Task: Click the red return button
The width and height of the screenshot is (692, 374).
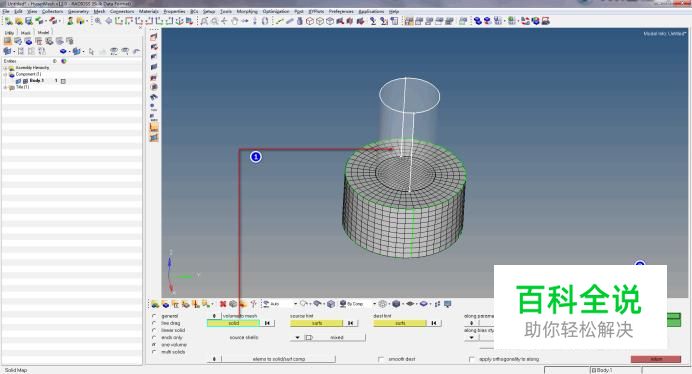Action: click(x=656, y=359)
